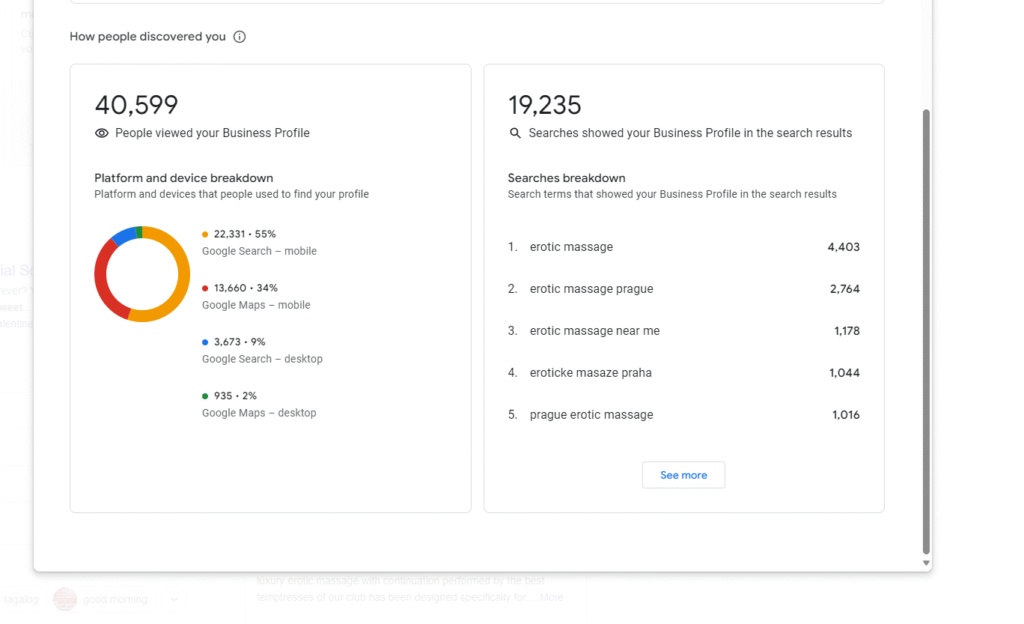The width and height of the screenshot is (1024, 624).
Task: Click the erotic massage near me row
Action: tap(684, 331)
